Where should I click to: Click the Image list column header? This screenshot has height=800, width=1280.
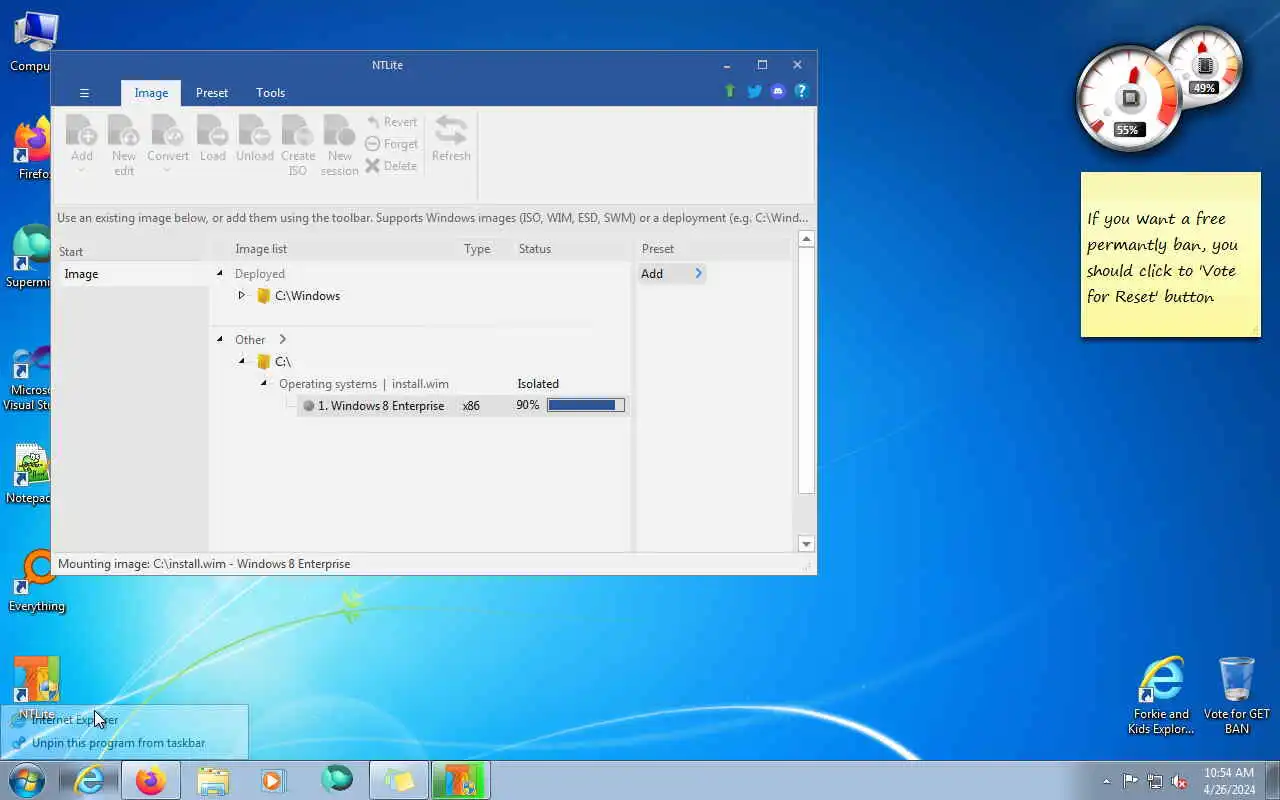(261, 249)
